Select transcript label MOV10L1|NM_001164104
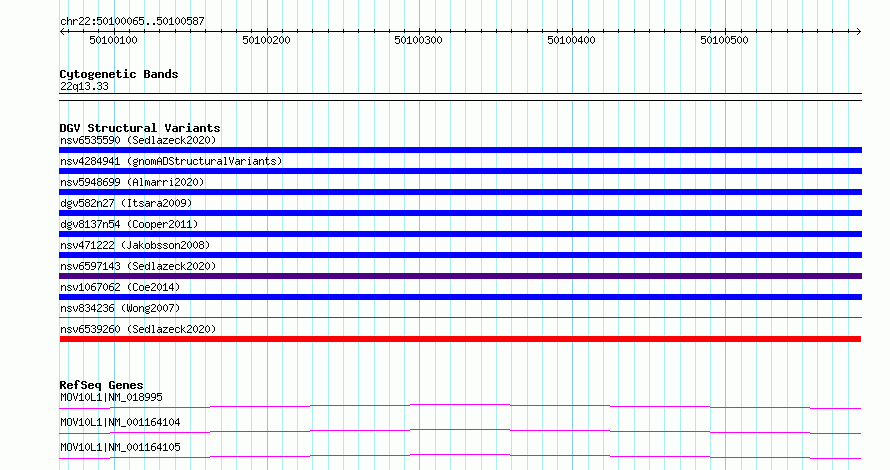 pos(120,422)
